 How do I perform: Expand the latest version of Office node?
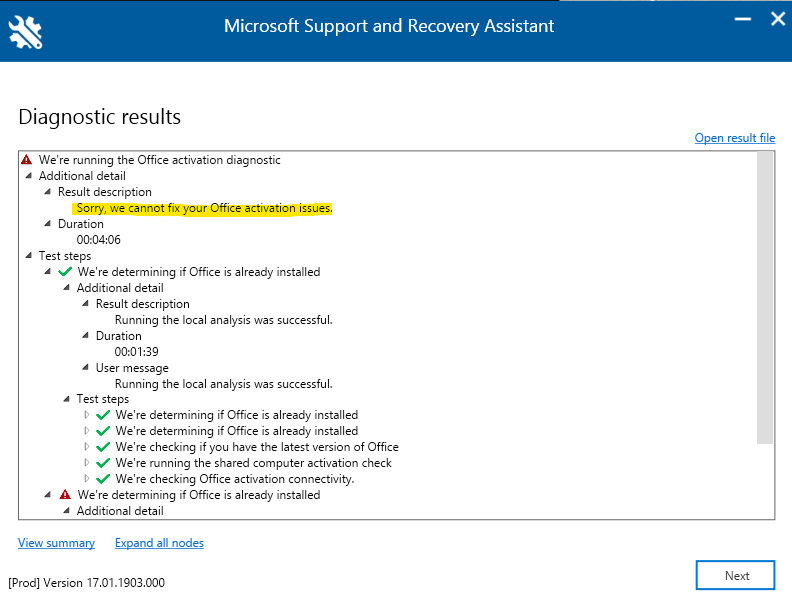(86, 447)
